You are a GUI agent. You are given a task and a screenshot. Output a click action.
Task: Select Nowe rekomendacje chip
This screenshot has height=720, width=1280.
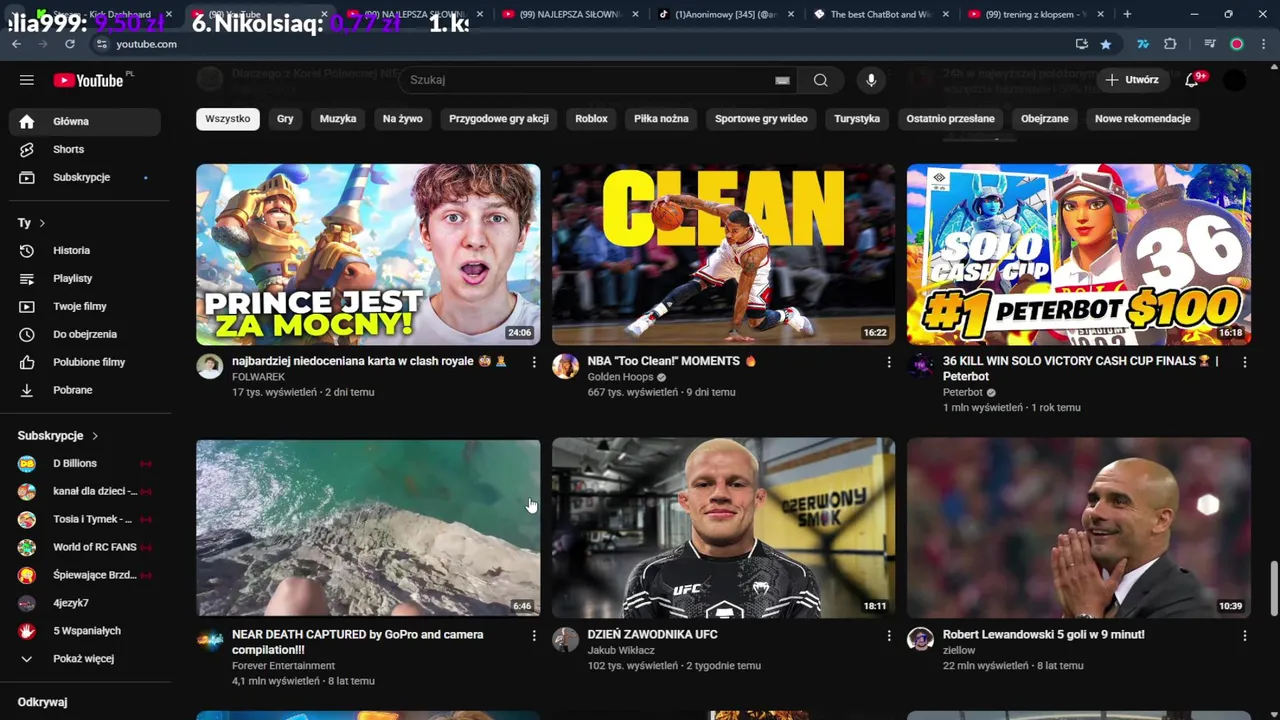pos(1142,118)
